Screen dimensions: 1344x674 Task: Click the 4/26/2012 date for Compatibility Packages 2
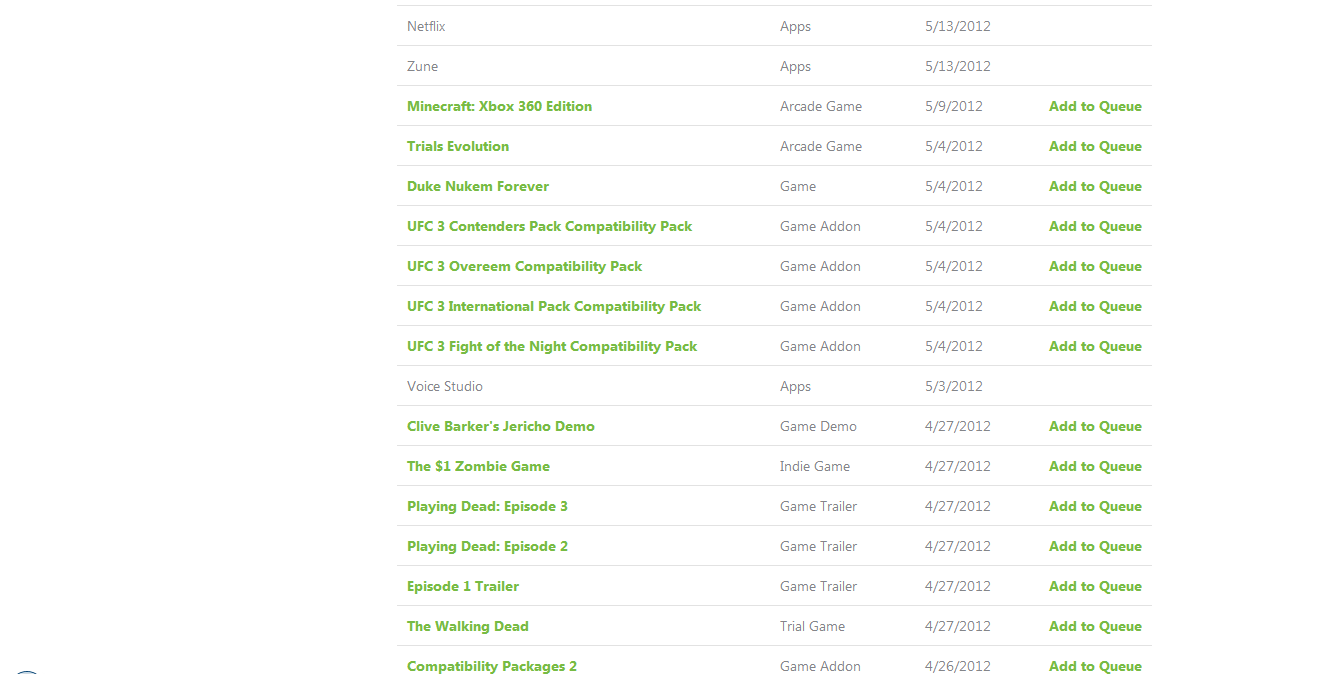tap(958, 666)
